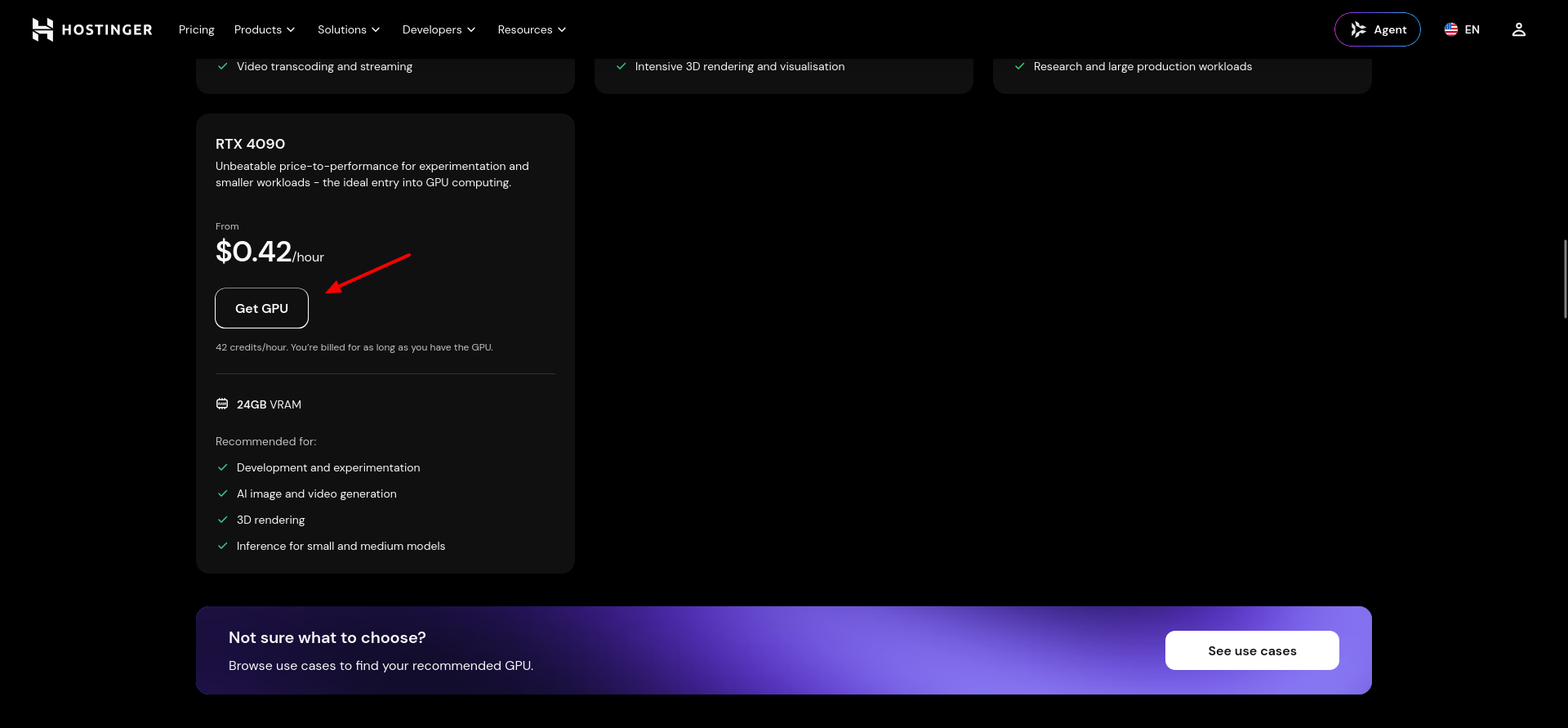This screenshot has height=728, width=1568.
Task: Click the See use cases button
Action: tap(1252, 650)
